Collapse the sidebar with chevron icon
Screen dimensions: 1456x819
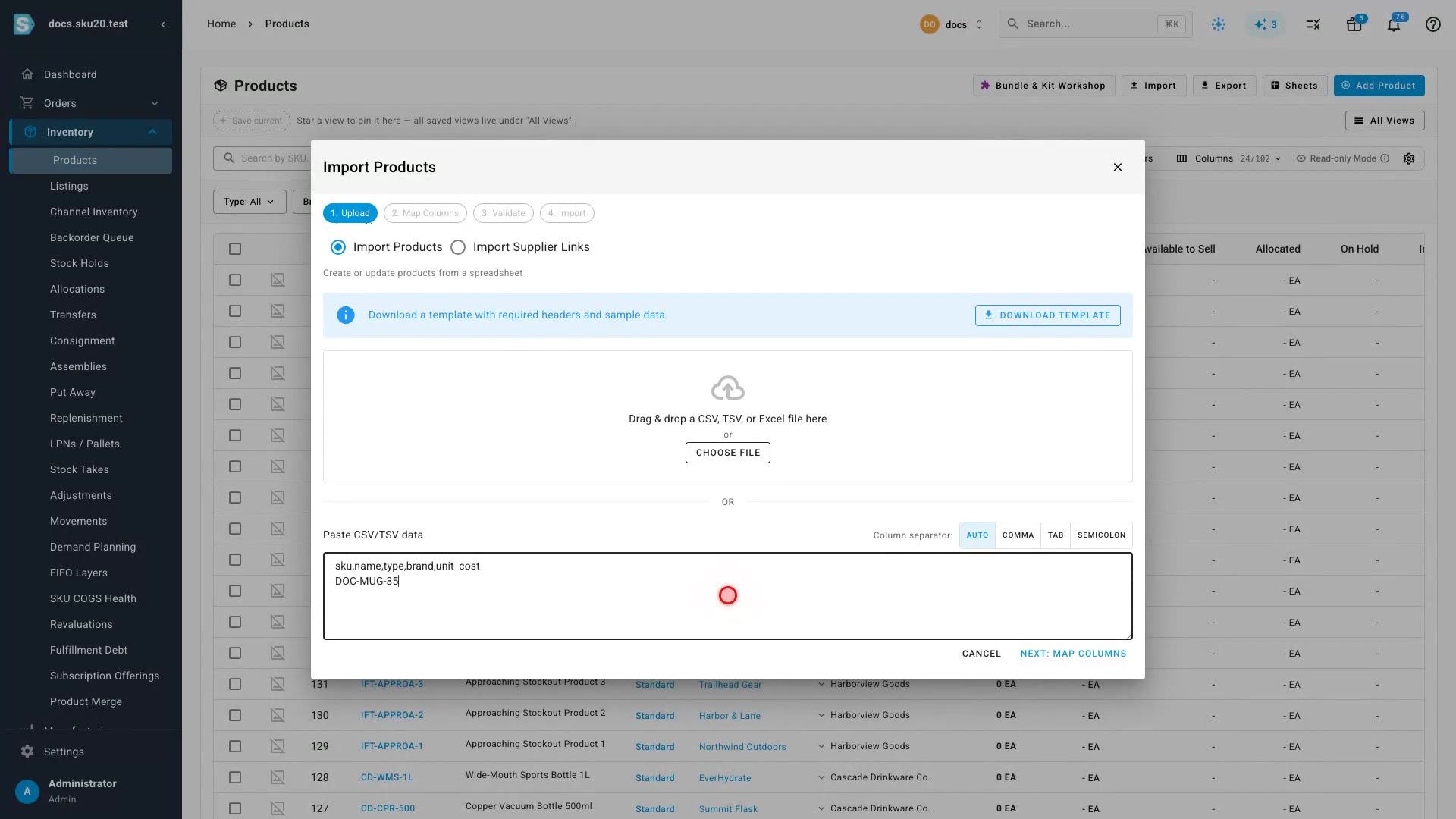(x=163, y=24)
